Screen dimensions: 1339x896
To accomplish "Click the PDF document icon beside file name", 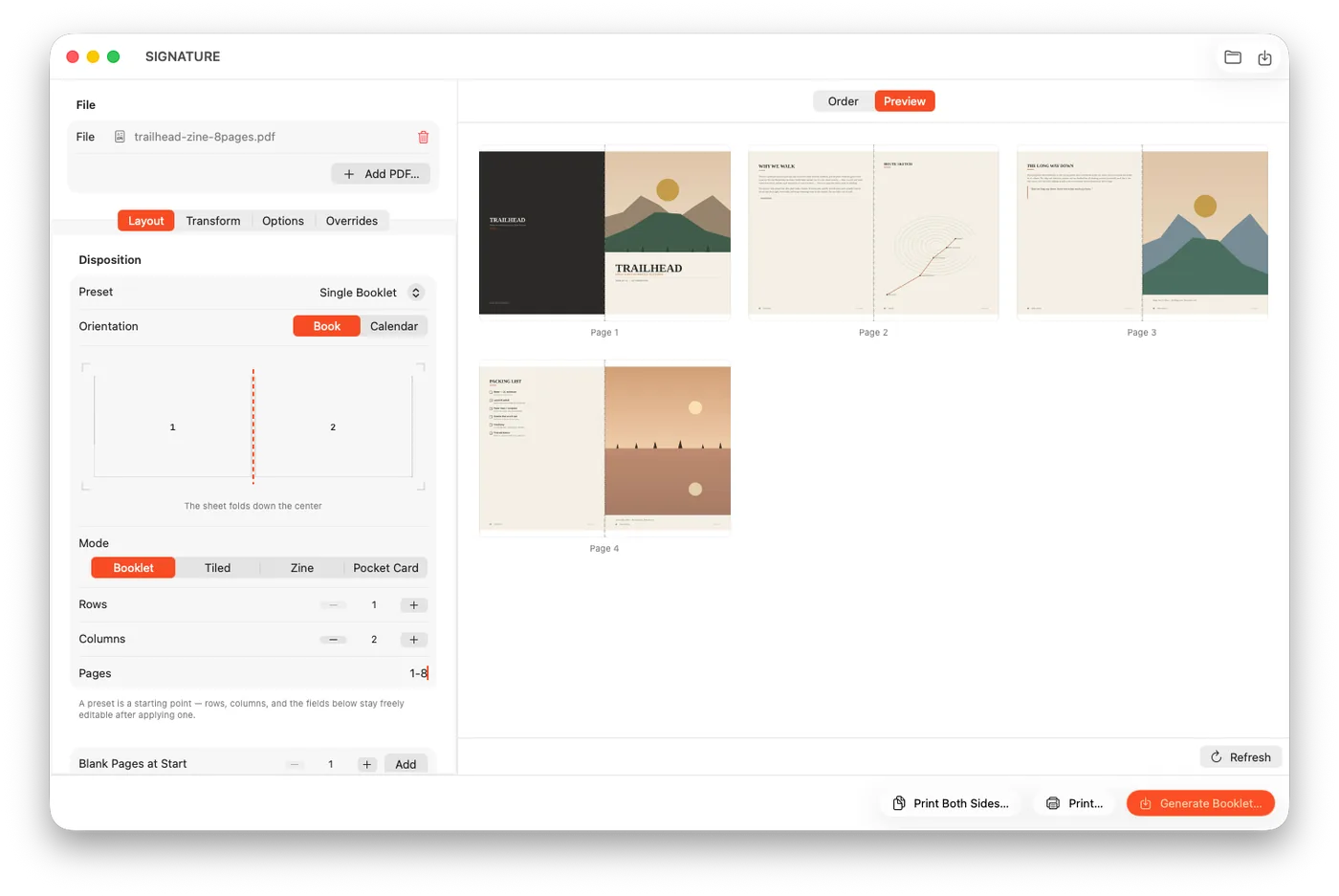I will click(120, 137).
